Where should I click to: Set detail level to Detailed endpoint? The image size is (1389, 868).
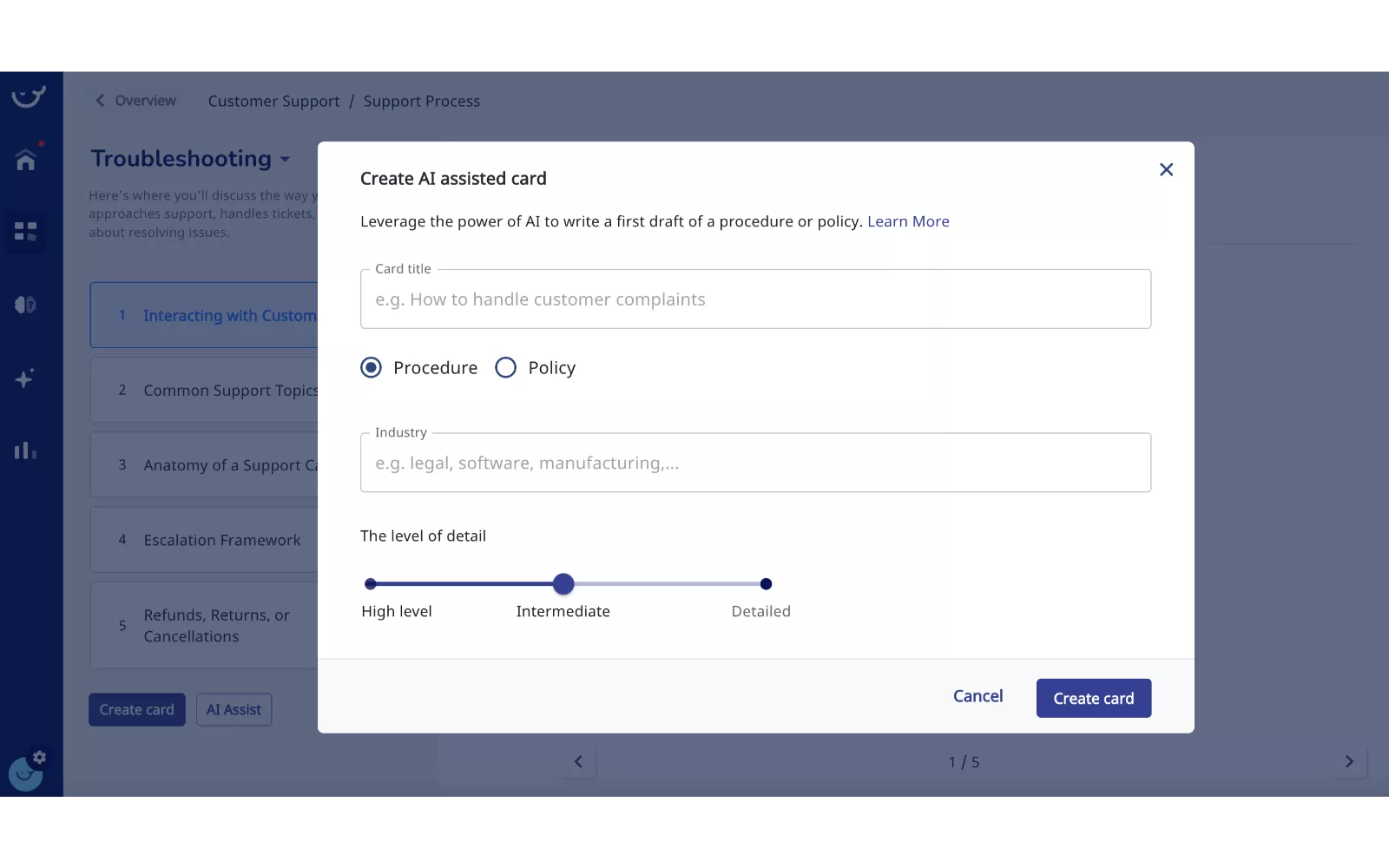[x=765, y=584]
